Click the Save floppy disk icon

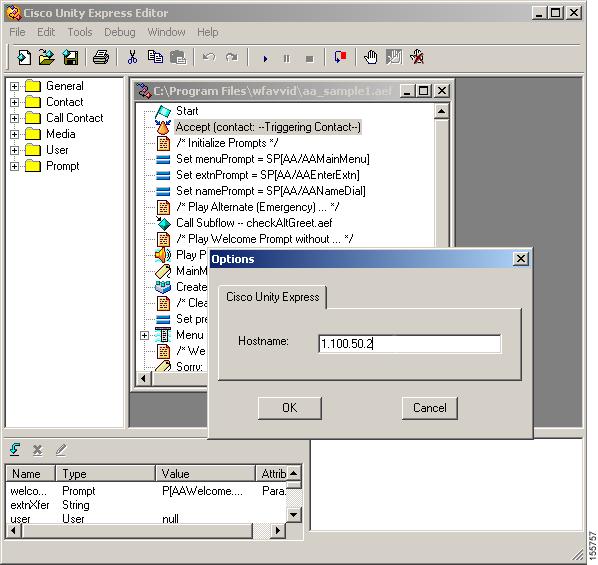[x=71, y=58]
